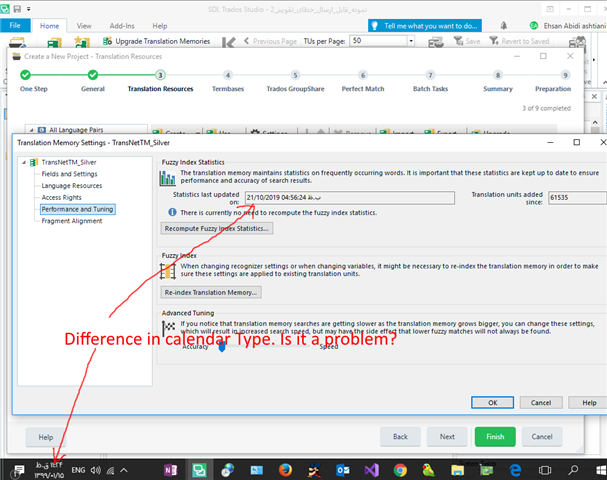Click Upgrade Translation Memories
The width and height of the screenshot is (607, 480).
click(x=156, y=41)
